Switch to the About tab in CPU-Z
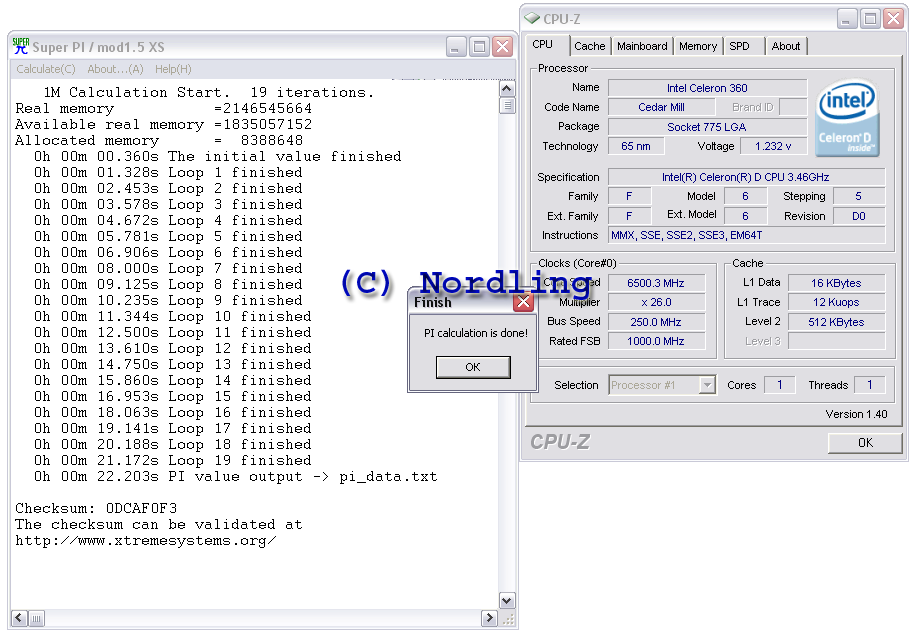 click(x=785, y=46)
